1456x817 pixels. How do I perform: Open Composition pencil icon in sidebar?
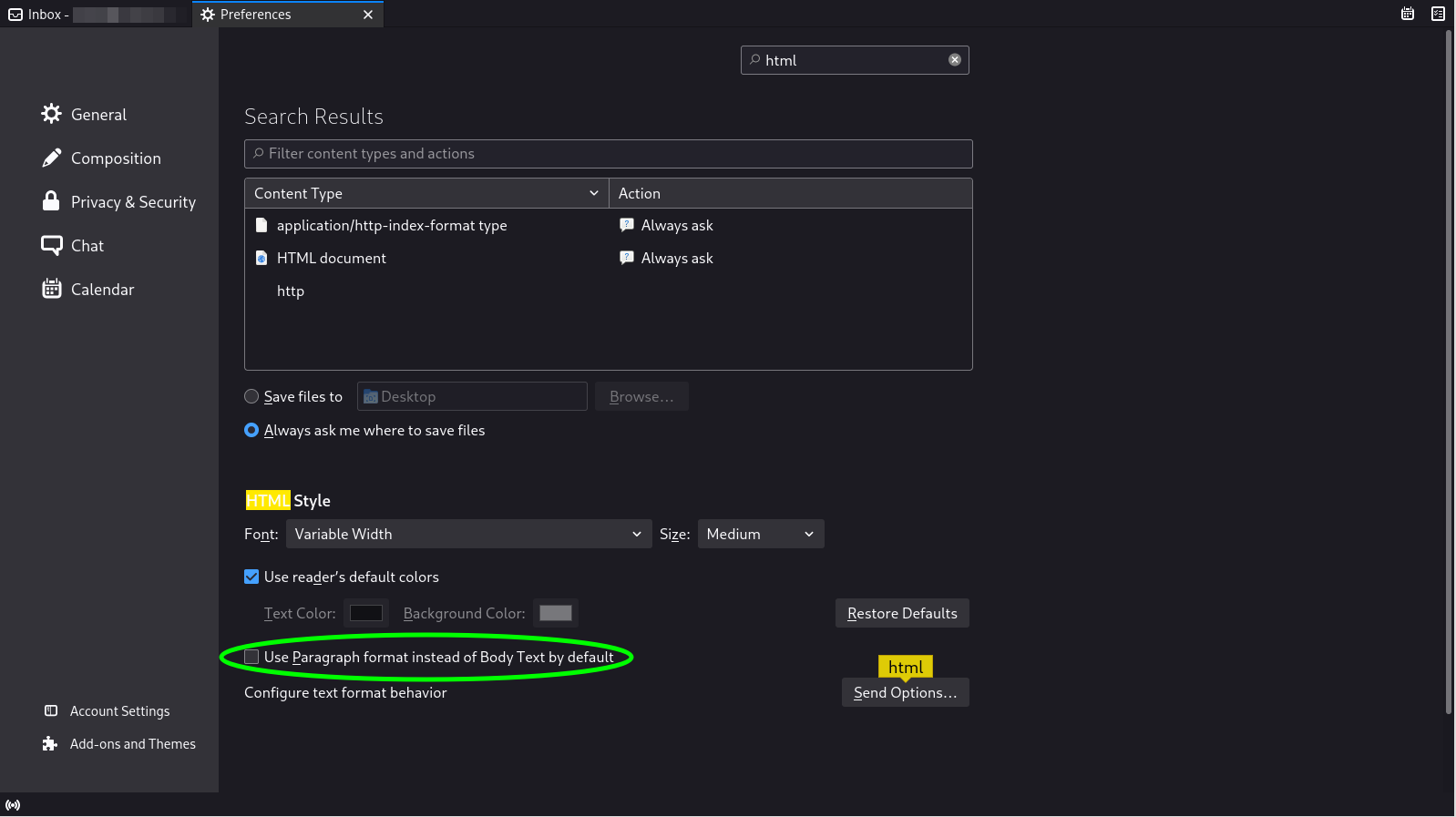tap(51, 158)
